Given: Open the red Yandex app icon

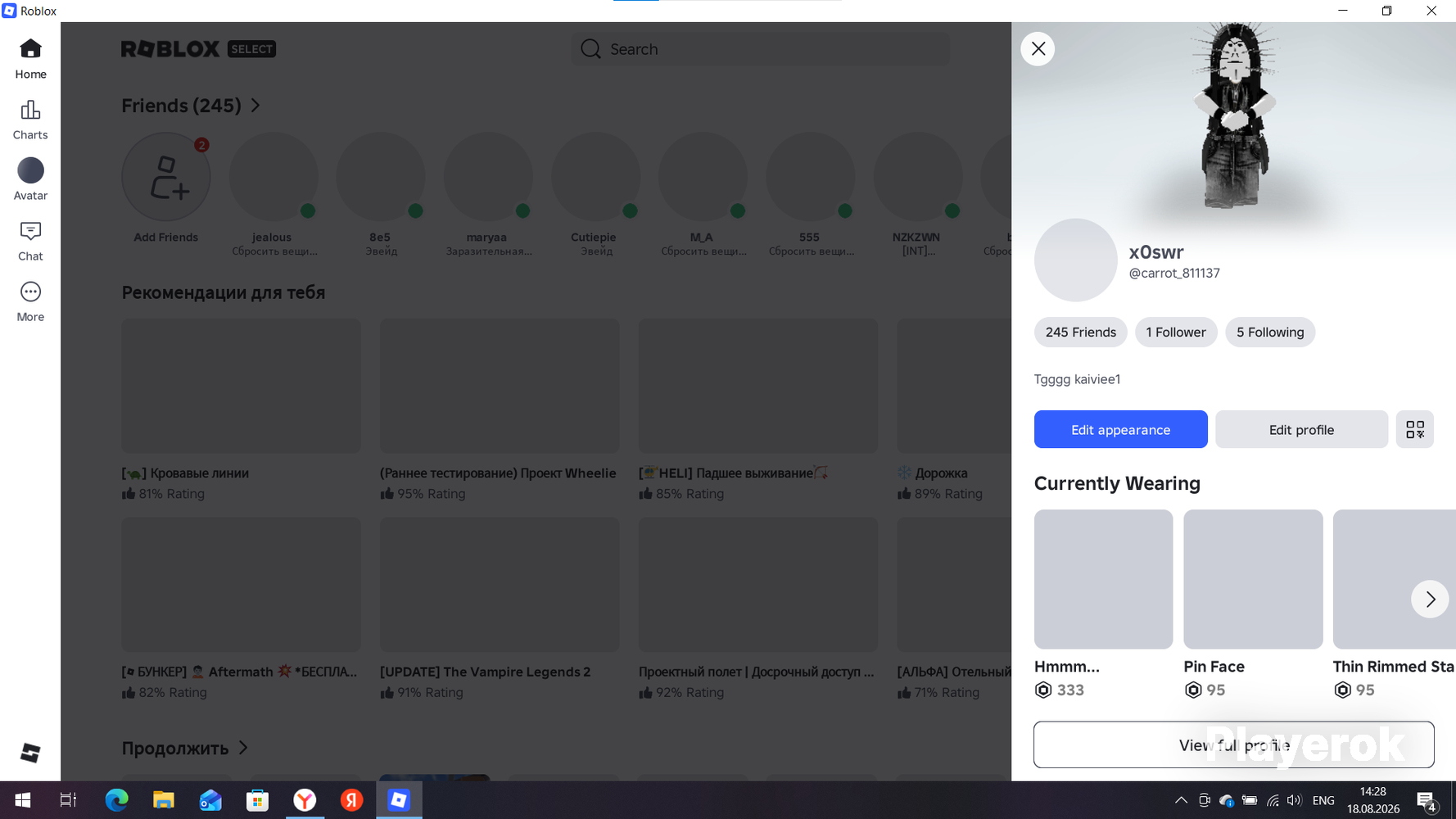Looking at the screenshot, I should click(352, 800).
